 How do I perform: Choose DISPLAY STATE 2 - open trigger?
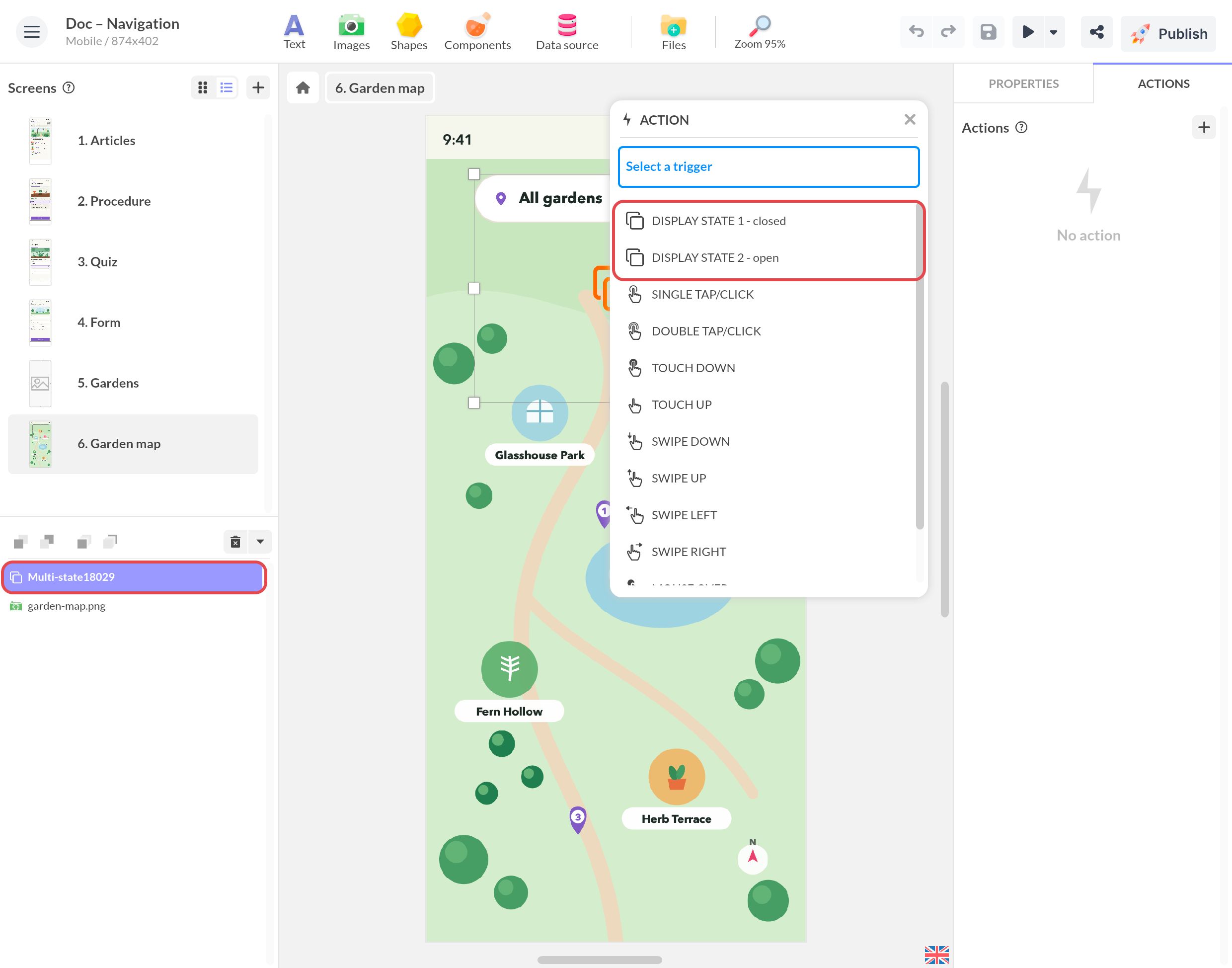(769, 258)
